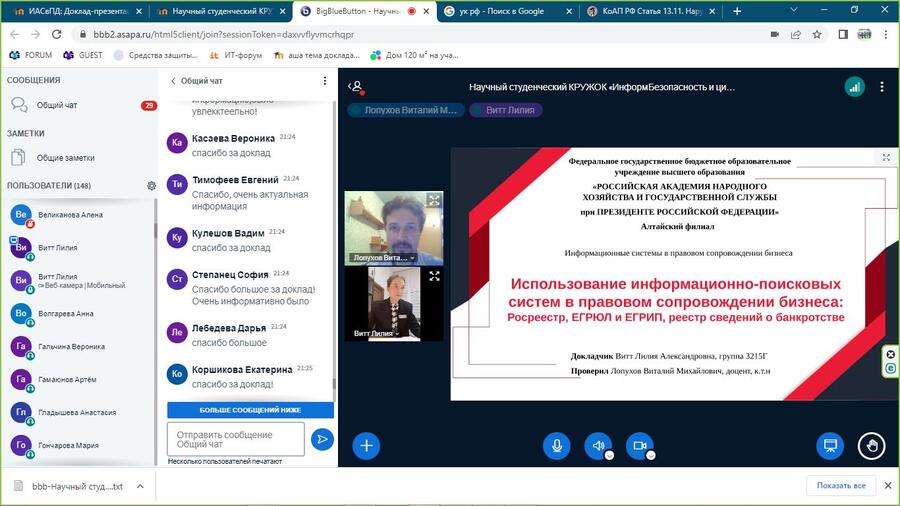The image size is (900, 506).
Task: Open webcam button's small dropdown arrow
Action: [651, 456]
